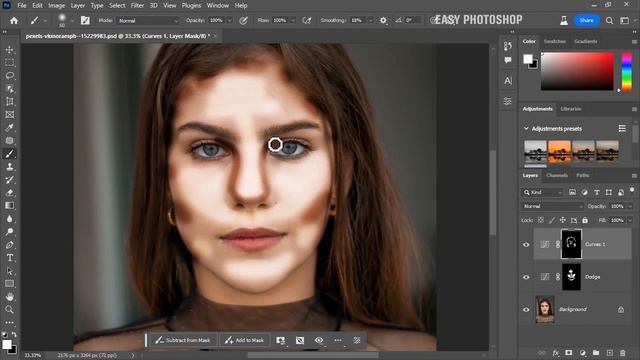640x360 pixels.
Task: Open the Opacity dropdown in options bar
Action: [229, 20]
